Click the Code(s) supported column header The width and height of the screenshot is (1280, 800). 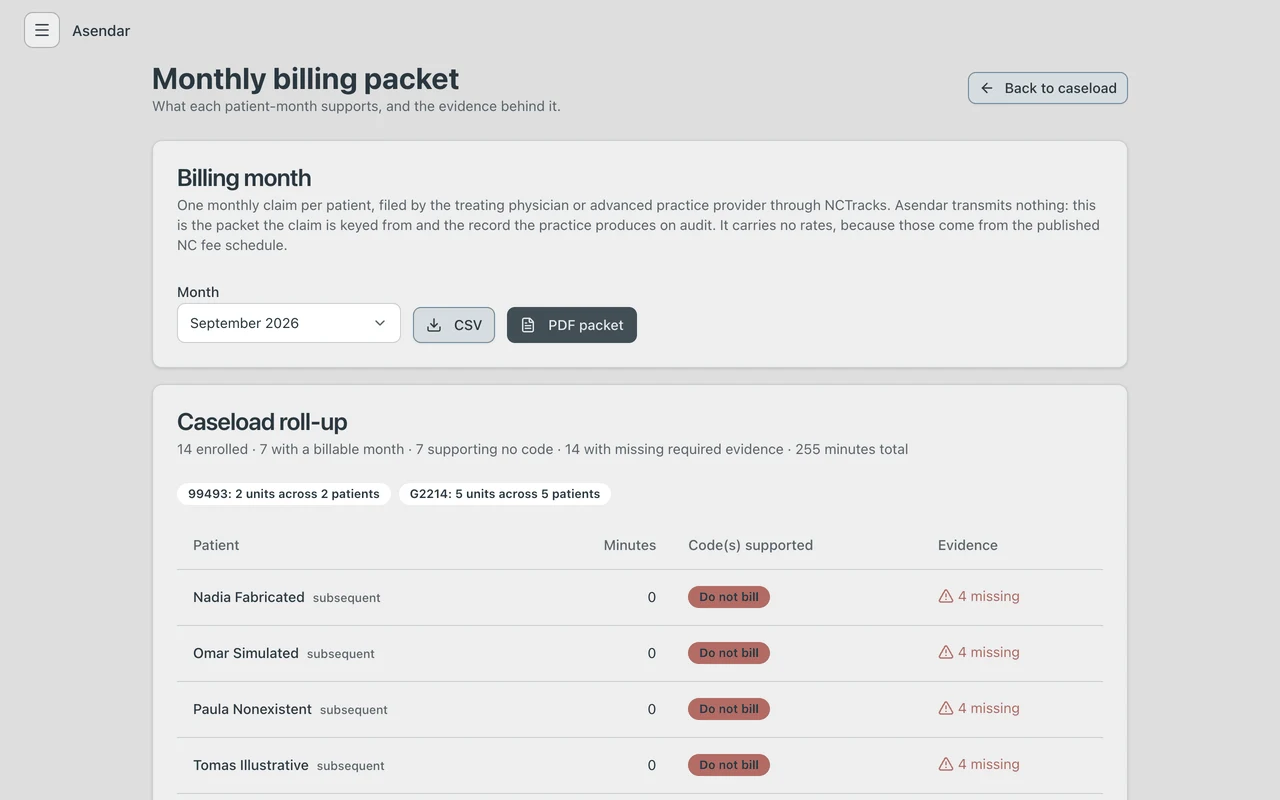point(750,545)
